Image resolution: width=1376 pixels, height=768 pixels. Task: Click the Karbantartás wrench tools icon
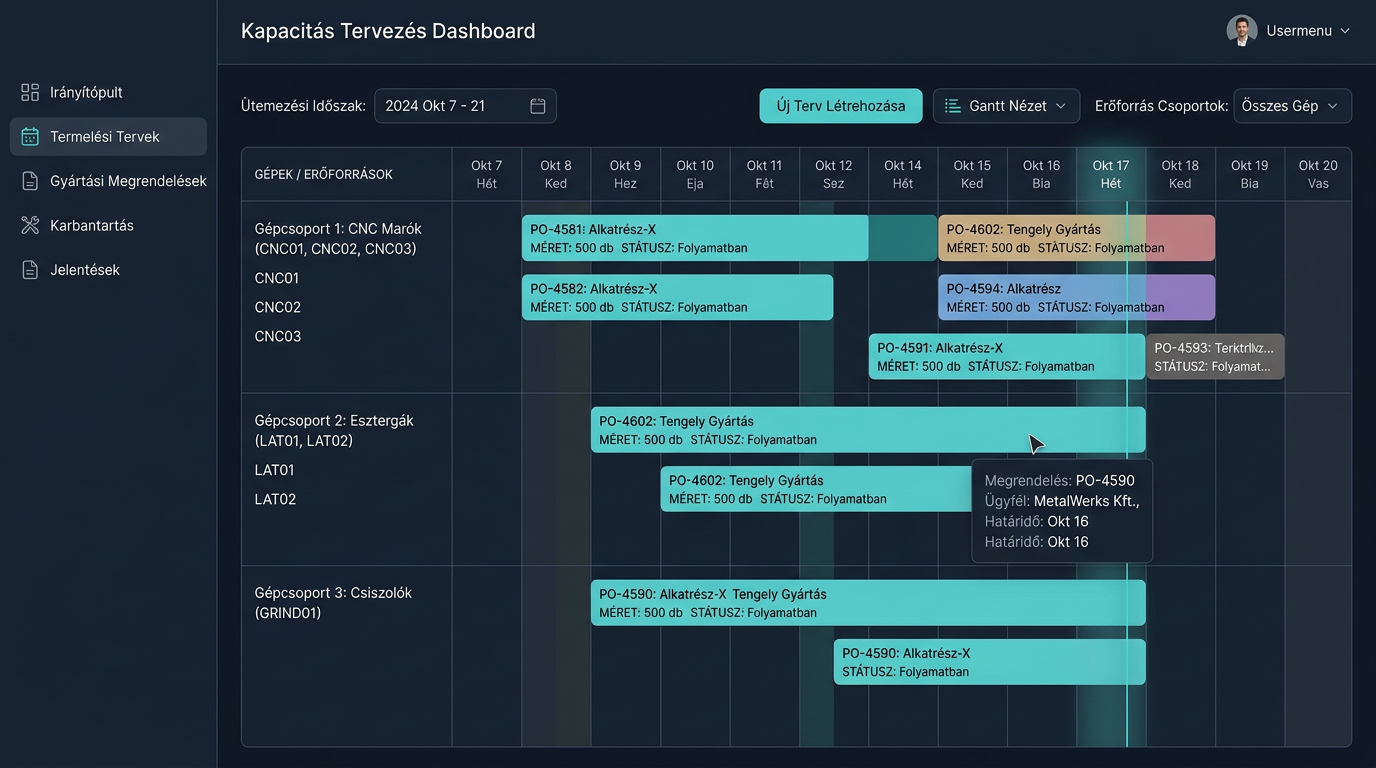(30, 225)
